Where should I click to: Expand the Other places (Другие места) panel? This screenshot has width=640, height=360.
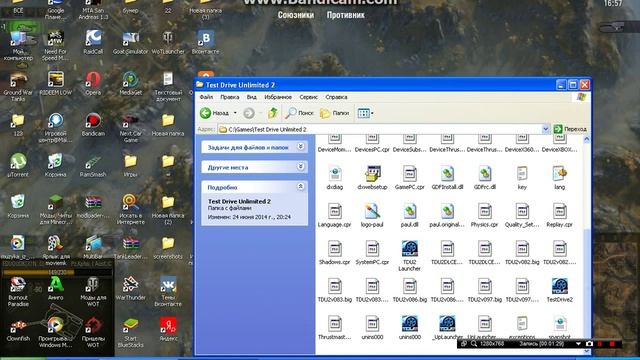[x=301, y=167]
